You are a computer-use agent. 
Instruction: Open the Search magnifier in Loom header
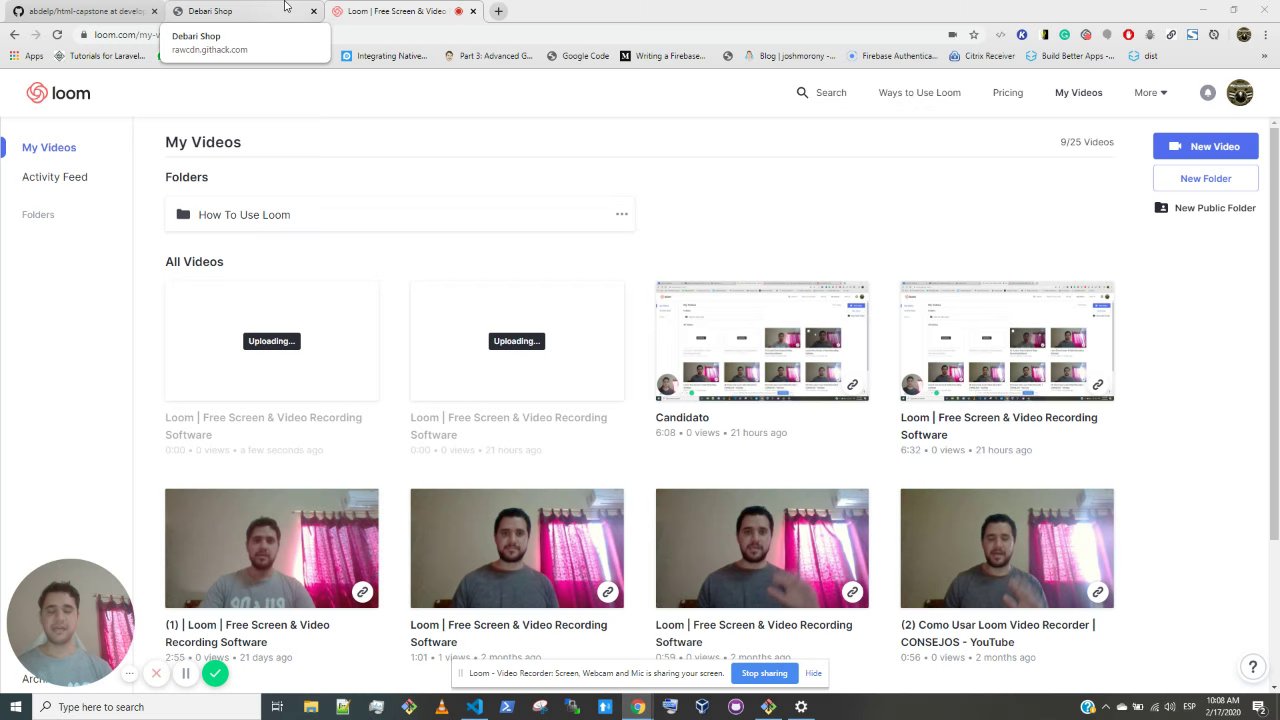(802, 92)
